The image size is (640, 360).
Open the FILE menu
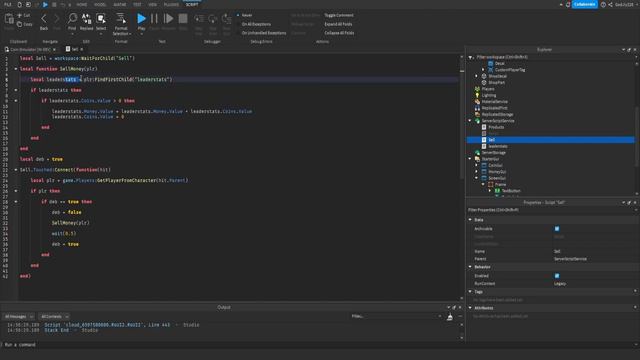[8, 4]
